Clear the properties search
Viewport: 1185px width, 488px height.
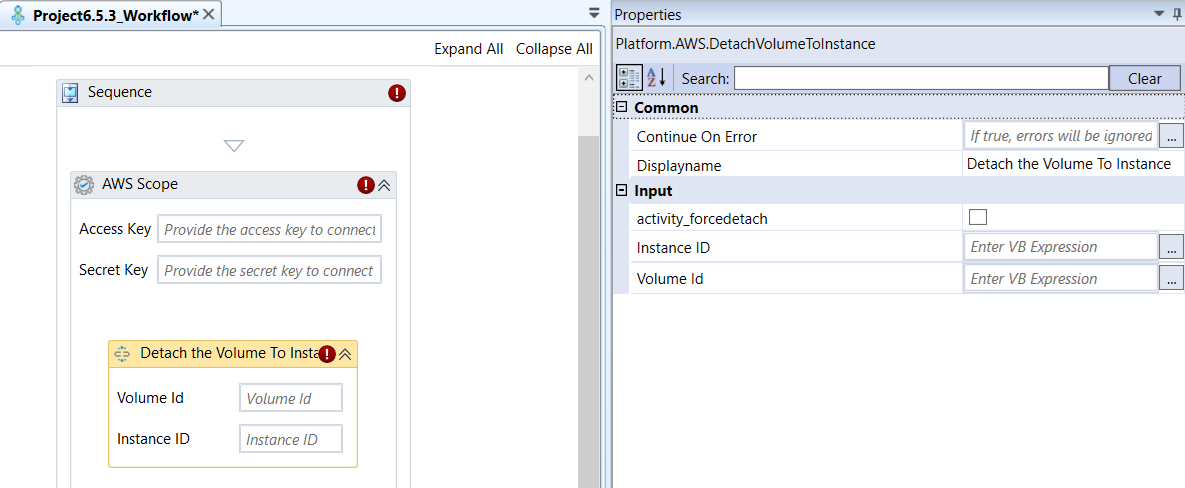click(x=1144, y=79)
